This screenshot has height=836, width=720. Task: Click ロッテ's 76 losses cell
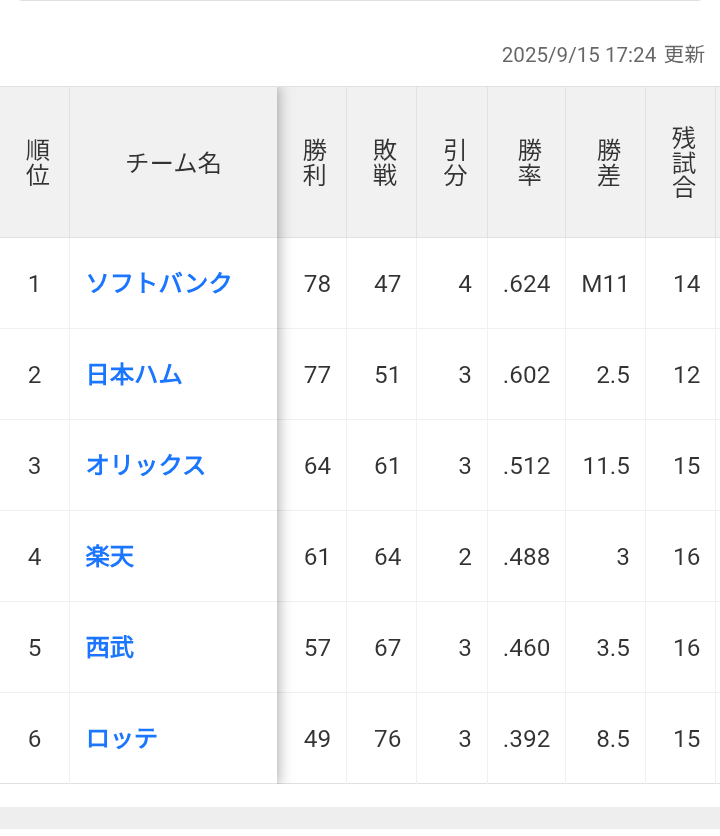tap(387, 739)
